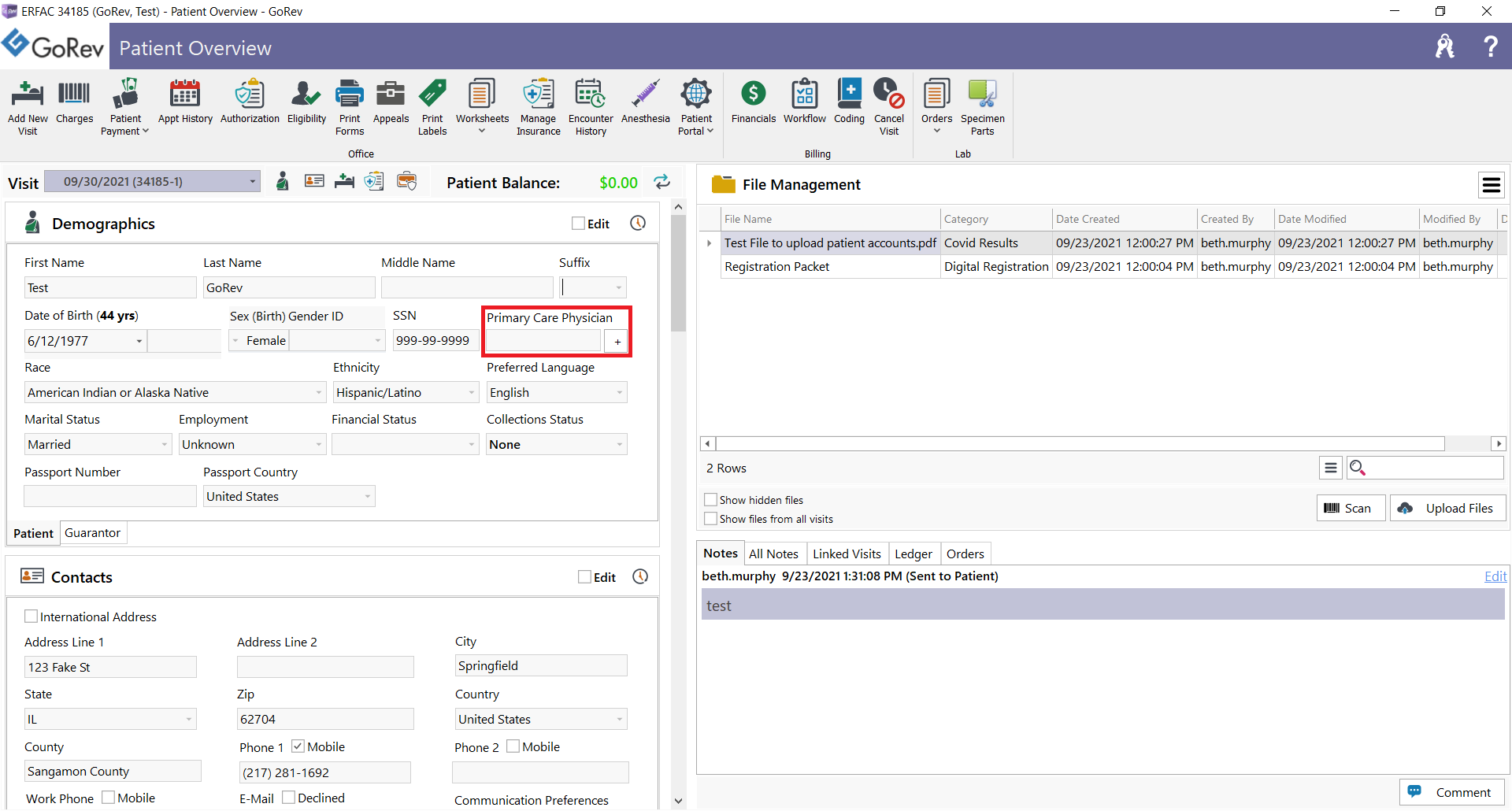
Task: Open the Orders tab below files
Action: 965,554
